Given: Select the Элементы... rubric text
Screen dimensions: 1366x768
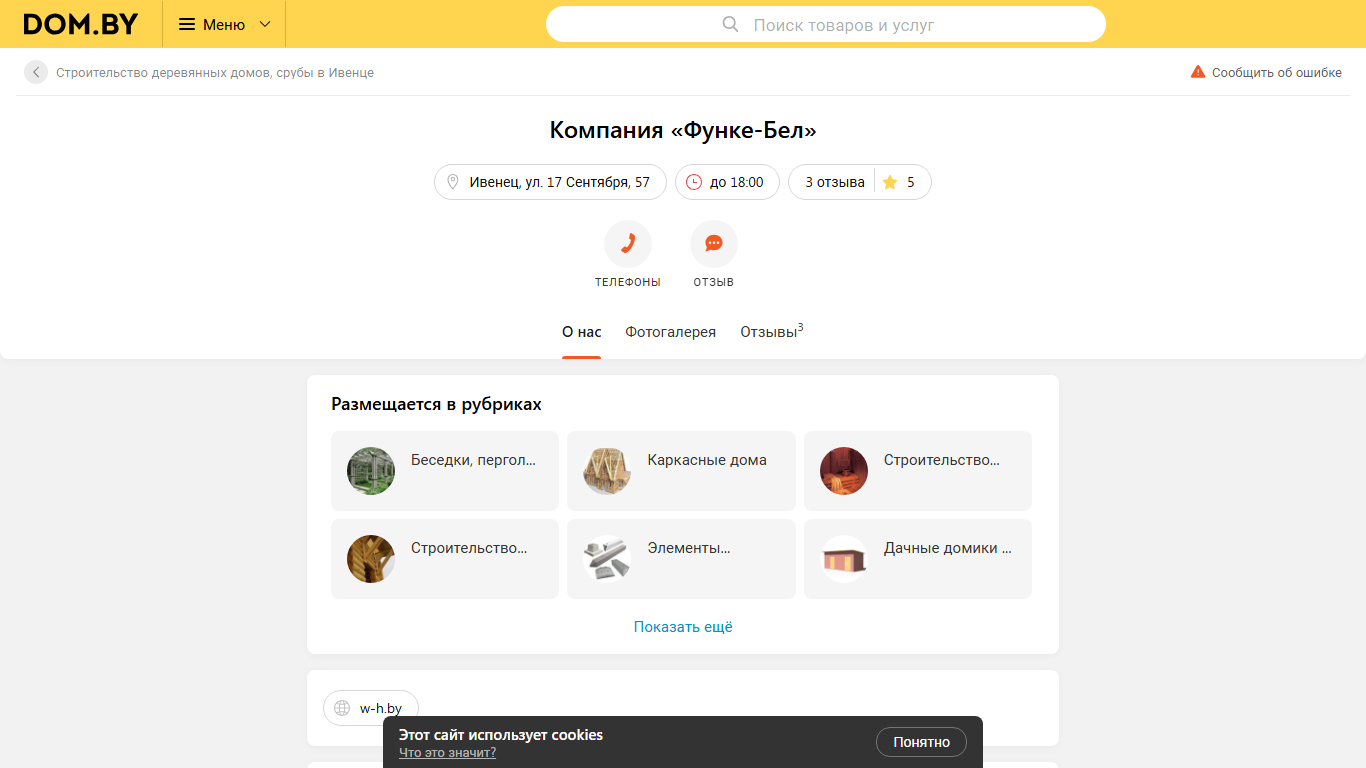Looking at the screenshot, I should click(689, 548).
